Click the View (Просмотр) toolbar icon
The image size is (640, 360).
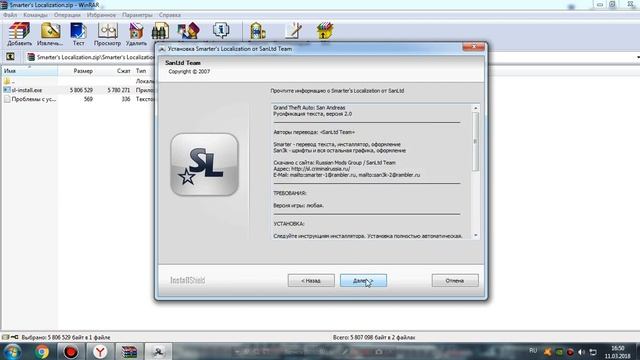(x=107, y=34)
